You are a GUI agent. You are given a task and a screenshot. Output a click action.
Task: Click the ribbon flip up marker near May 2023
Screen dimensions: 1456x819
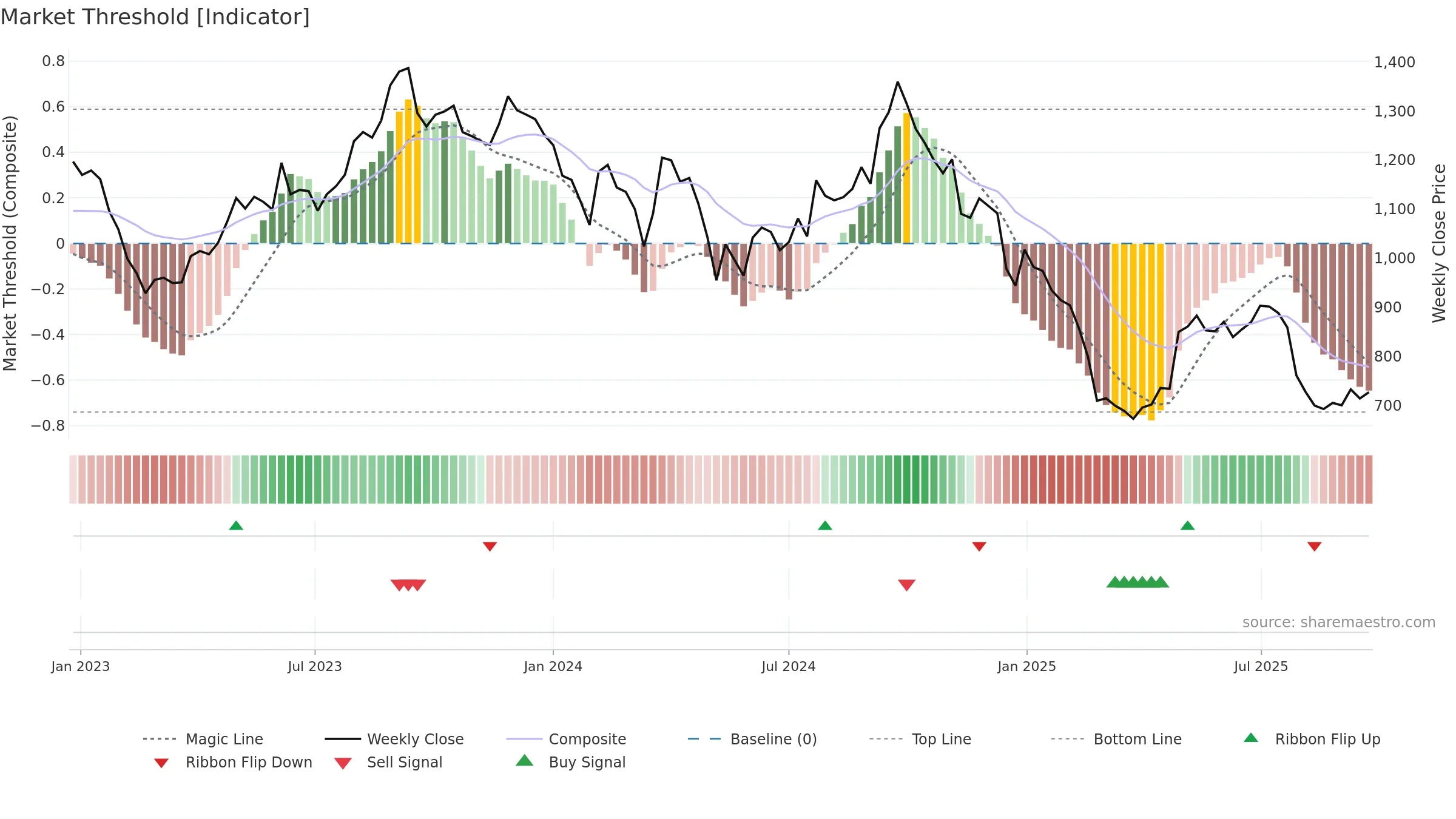coord(236,525)
